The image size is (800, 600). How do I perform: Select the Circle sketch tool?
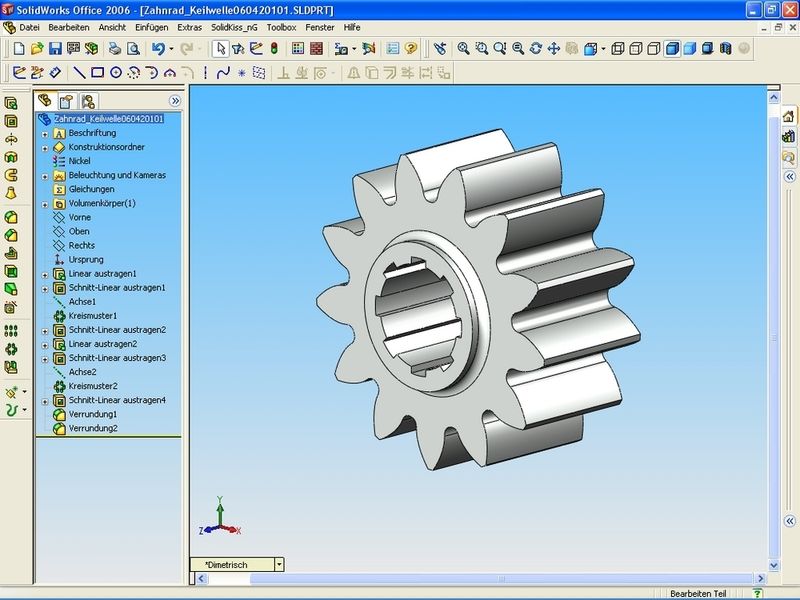coord(116,72)
